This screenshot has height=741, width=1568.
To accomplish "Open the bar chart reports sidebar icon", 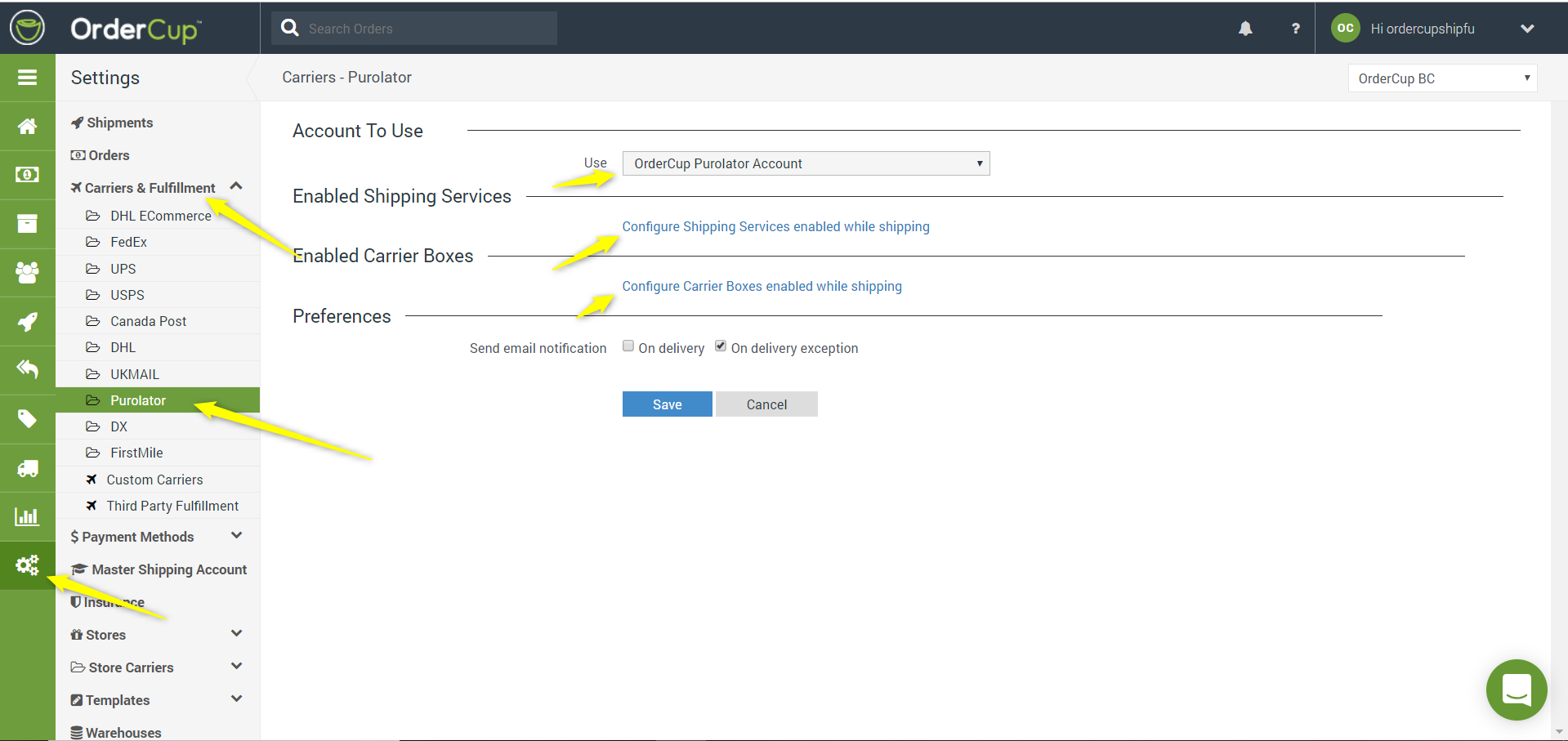I will (27, 516).
